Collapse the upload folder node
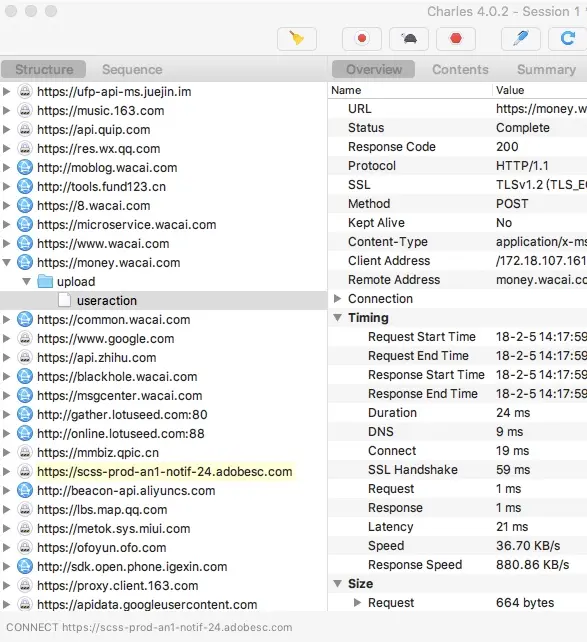Screen dimensions: 587x642 (x=27, y=281)
